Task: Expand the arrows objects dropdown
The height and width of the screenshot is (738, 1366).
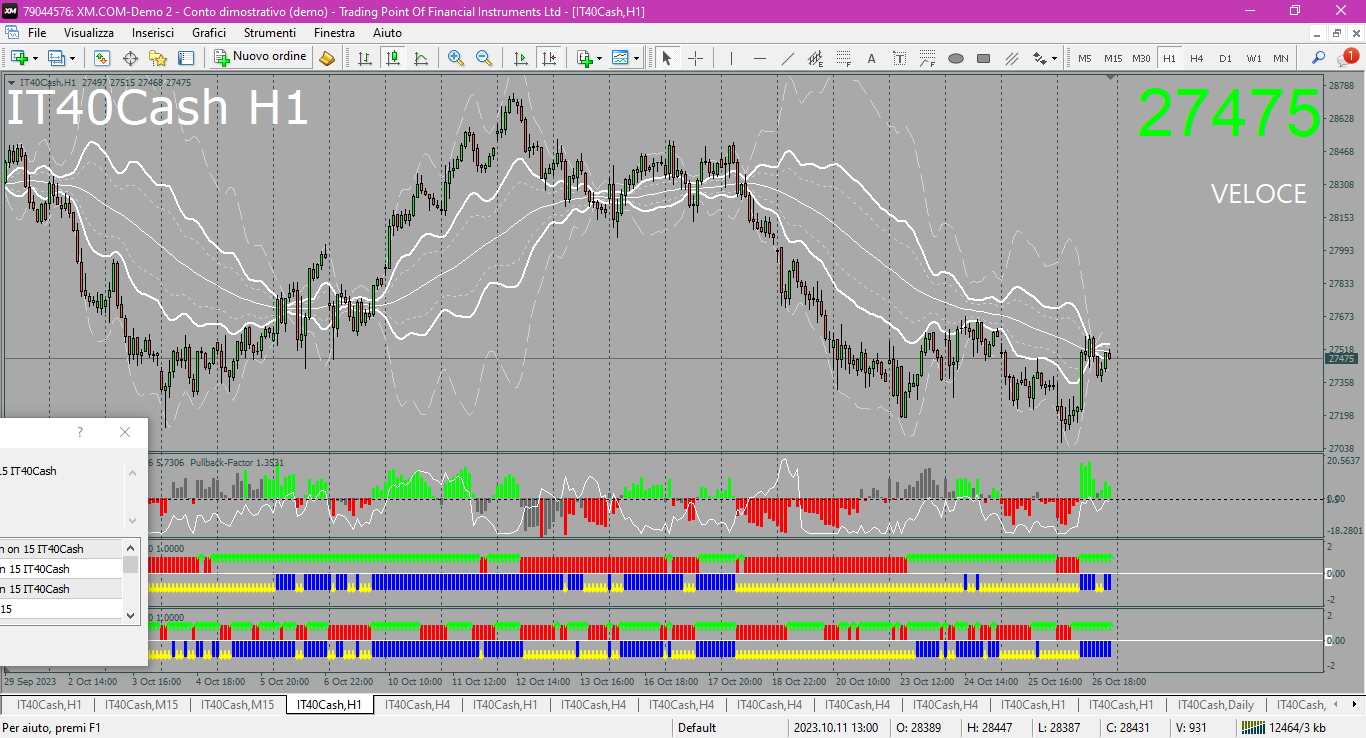Action: coord(1055,58)
